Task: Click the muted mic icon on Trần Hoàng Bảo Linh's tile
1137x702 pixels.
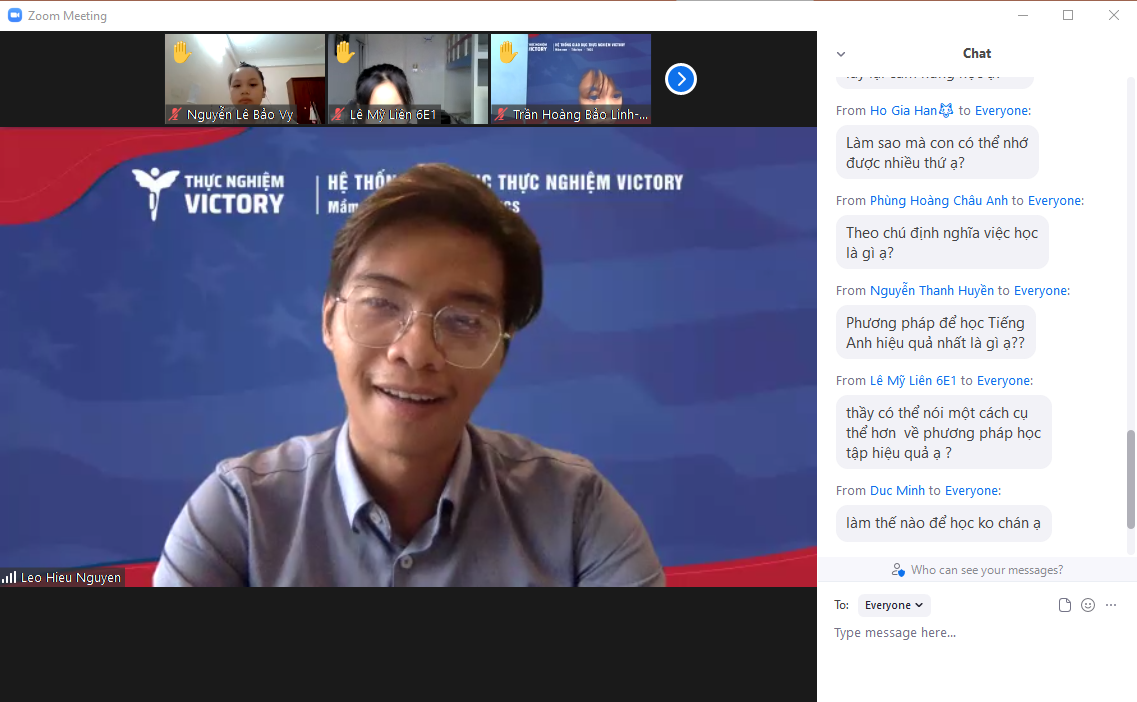Action: (x=498, y=113)
